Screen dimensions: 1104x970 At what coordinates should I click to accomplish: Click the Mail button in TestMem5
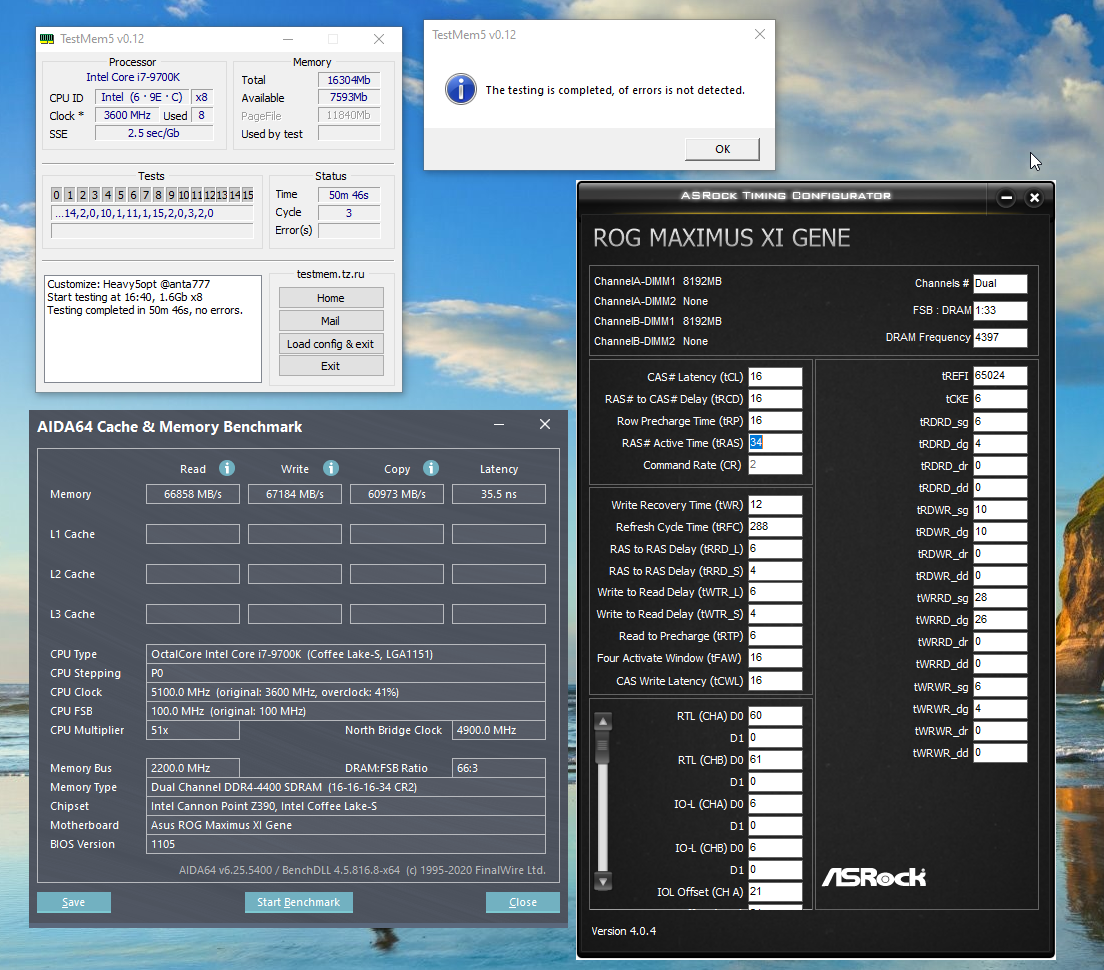pyautogui.click(x=331, y=321)
